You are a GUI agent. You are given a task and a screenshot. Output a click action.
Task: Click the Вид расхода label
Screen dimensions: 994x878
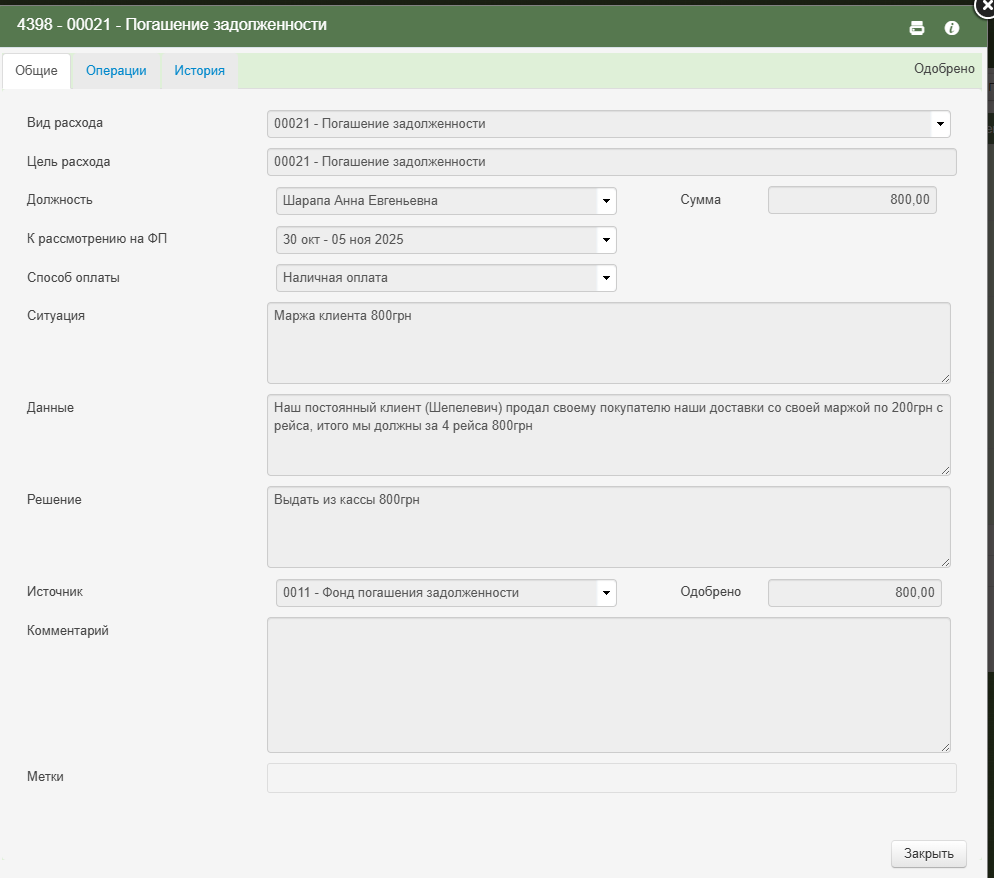click(x=65, y=123)
